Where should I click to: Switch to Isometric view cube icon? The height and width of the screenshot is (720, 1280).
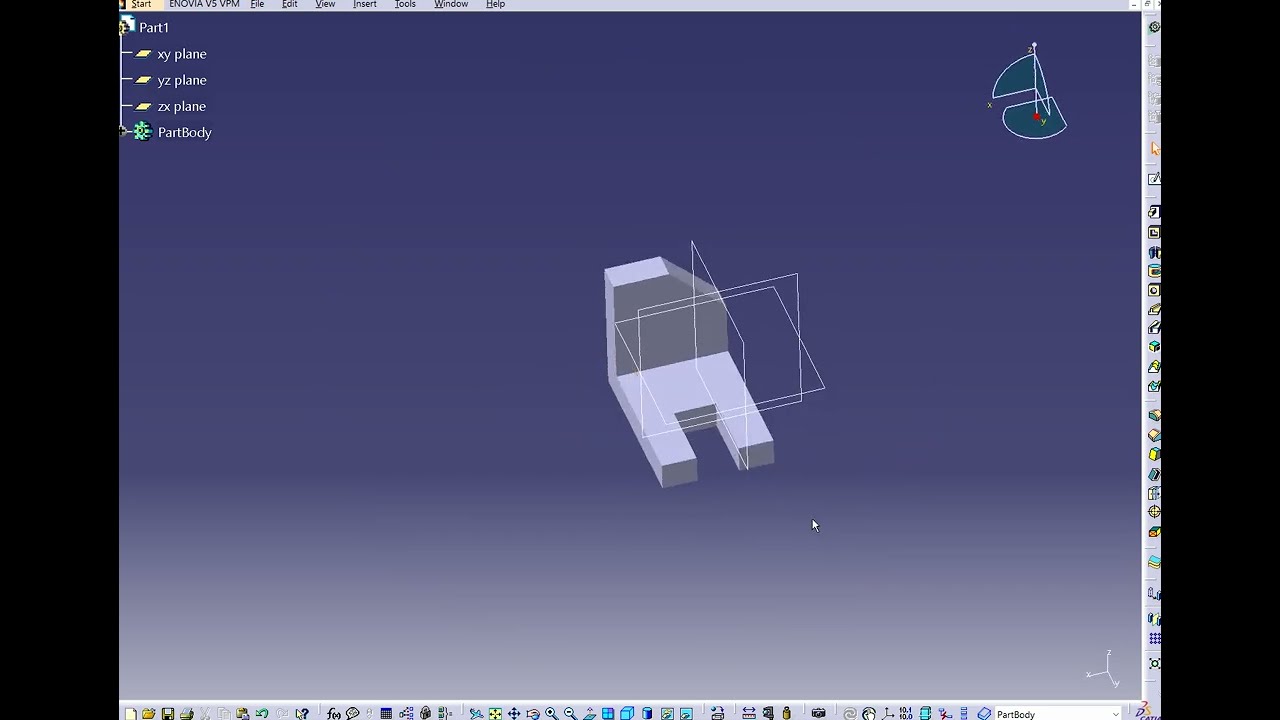tap(627, 713)
